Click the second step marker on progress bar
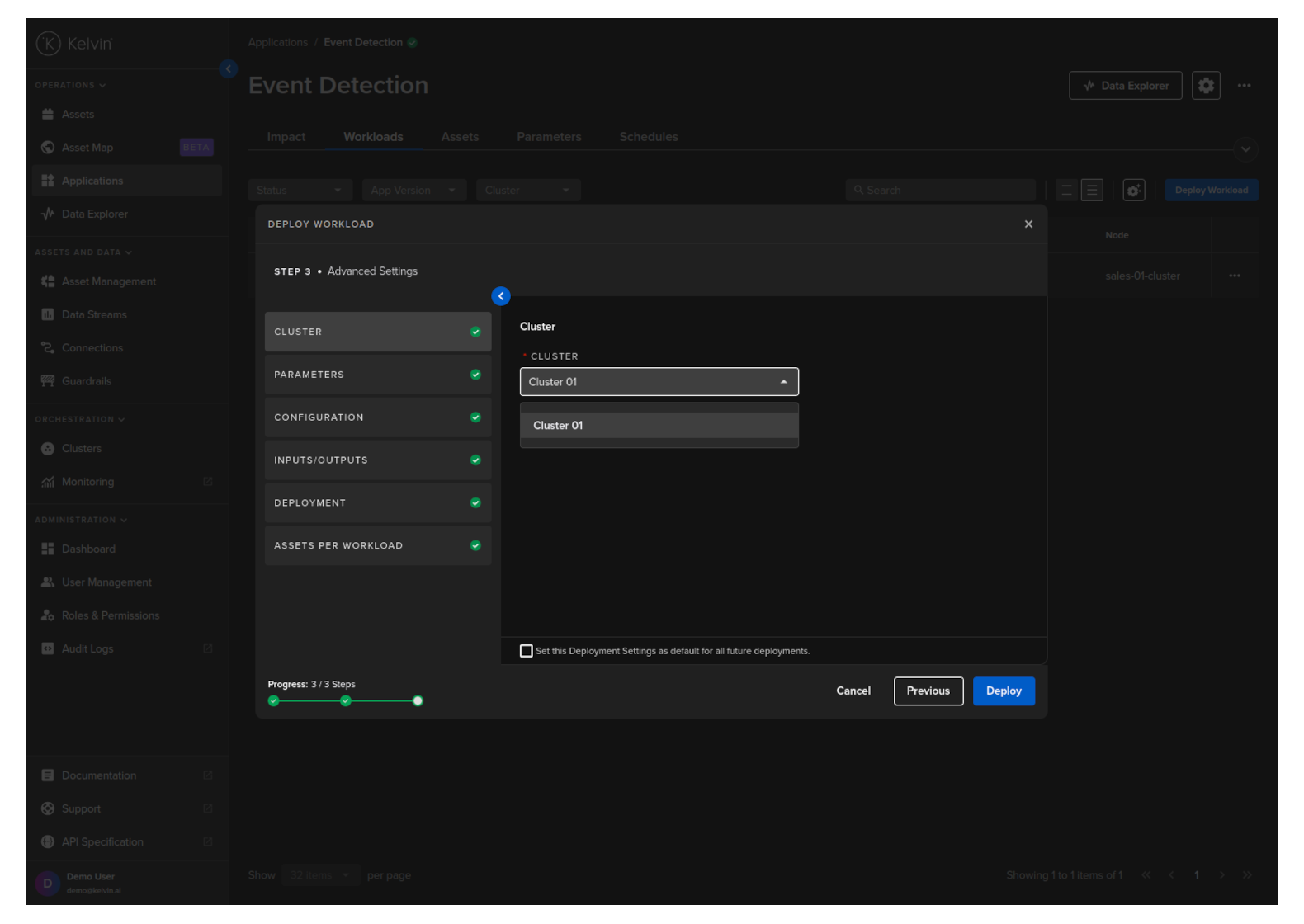The height and width of the screenshot is (924, 1304). (x=346, y=701)
